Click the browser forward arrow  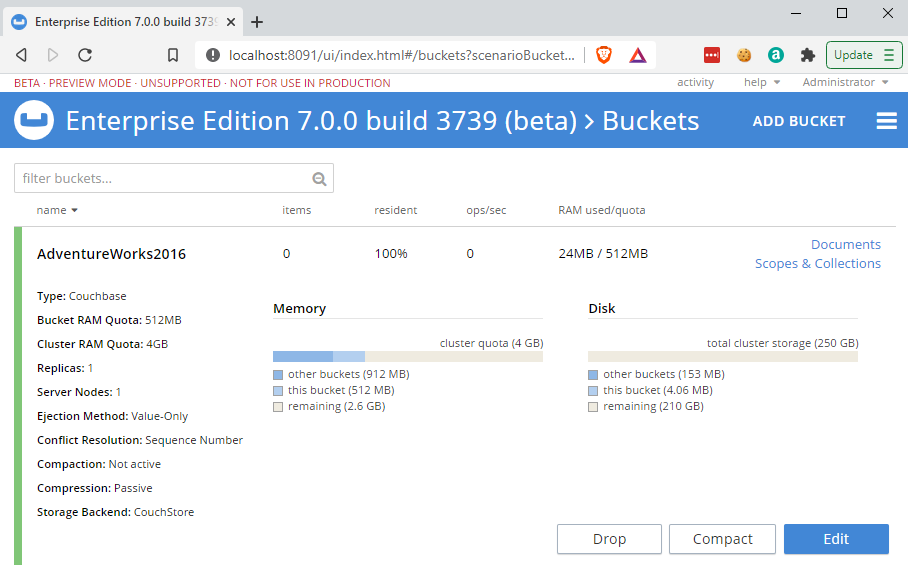[x=53, y=55]
